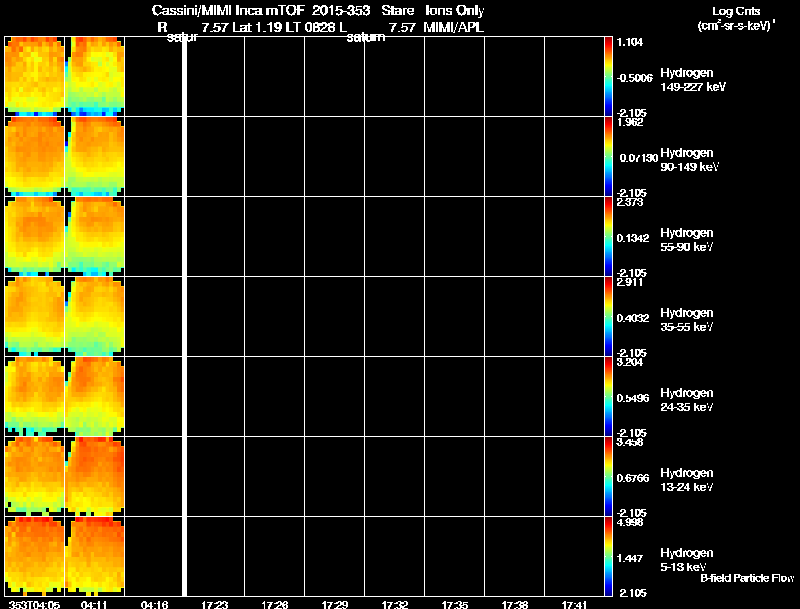Image resolution: width=800 pixels, height=609 pixels.
Task: Select the '0.5496' color scale value
Action: [x=633, y=398]
